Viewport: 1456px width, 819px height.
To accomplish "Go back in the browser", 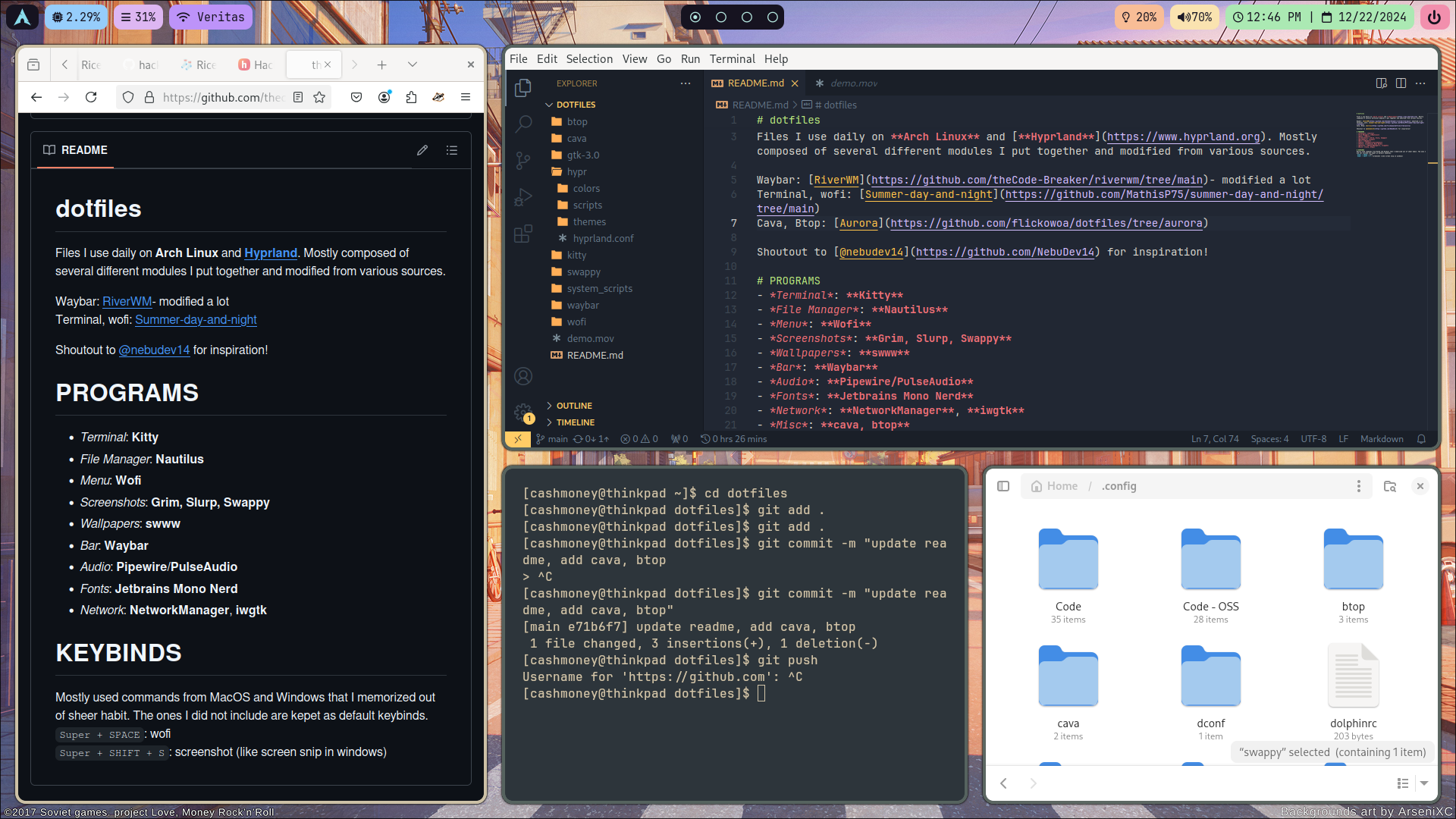I will coord(36,97).
